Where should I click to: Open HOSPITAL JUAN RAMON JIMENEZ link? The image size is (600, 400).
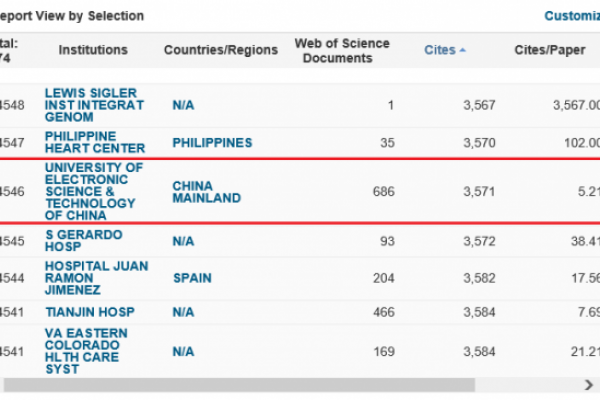point(96,278)
